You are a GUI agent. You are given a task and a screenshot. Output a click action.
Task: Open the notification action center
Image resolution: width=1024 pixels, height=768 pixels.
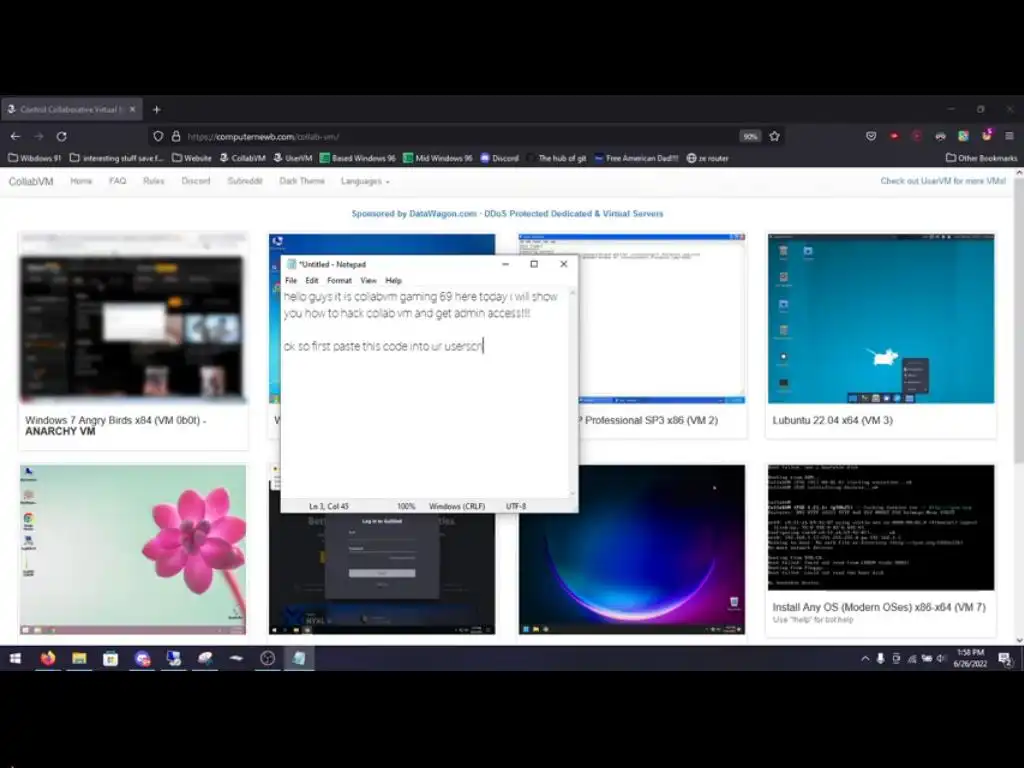click(1006, 659)
